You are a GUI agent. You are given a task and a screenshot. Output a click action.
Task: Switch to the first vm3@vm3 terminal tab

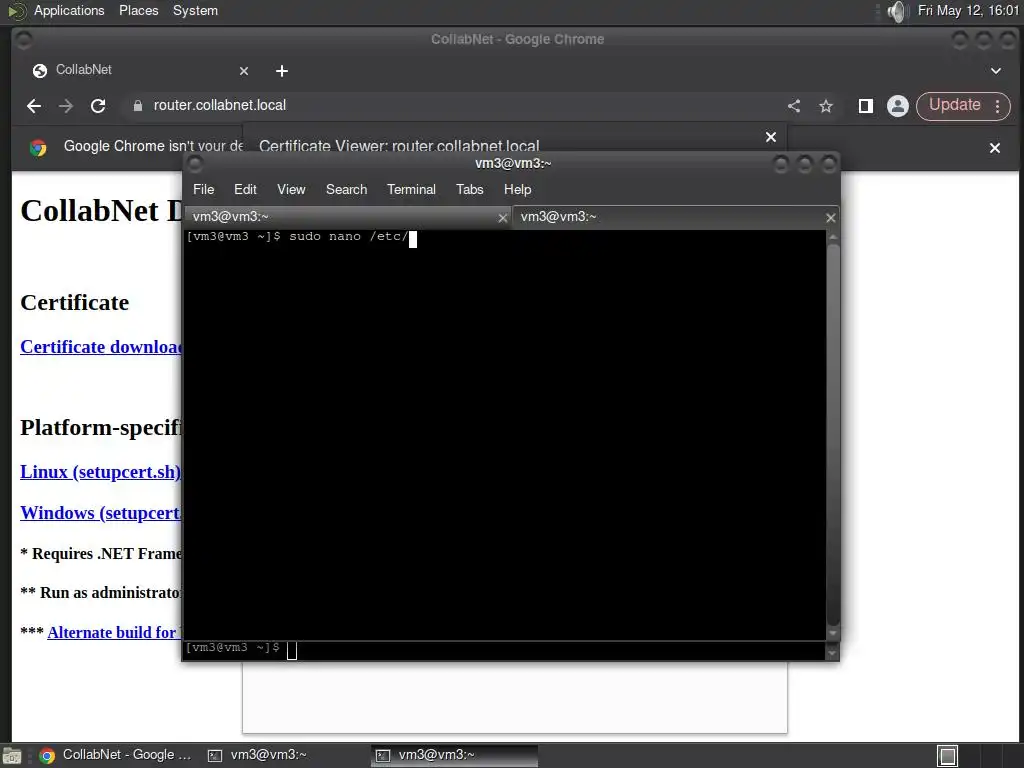click(340, 217)
